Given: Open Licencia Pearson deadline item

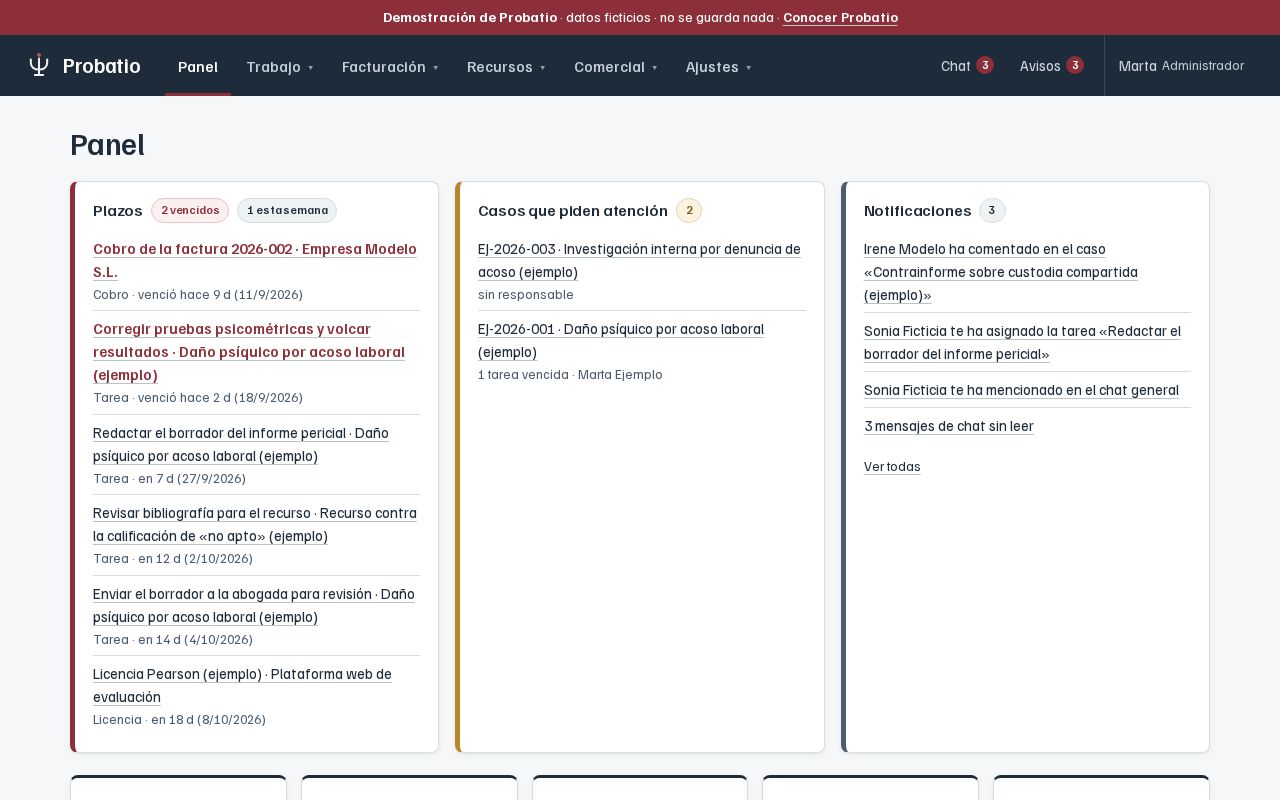Looking at the screenshot, I should 242,685.
